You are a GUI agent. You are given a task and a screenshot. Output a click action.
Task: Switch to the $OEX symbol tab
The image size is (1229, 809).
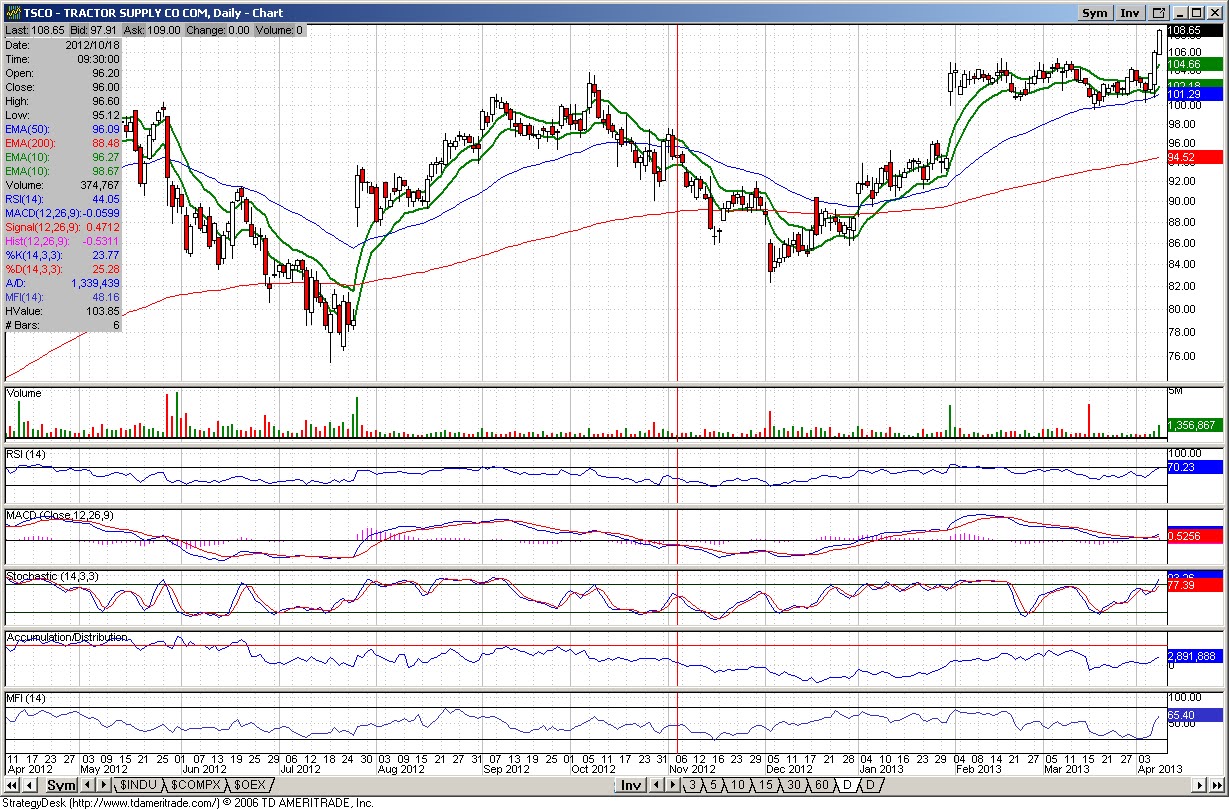coord(249,785)
